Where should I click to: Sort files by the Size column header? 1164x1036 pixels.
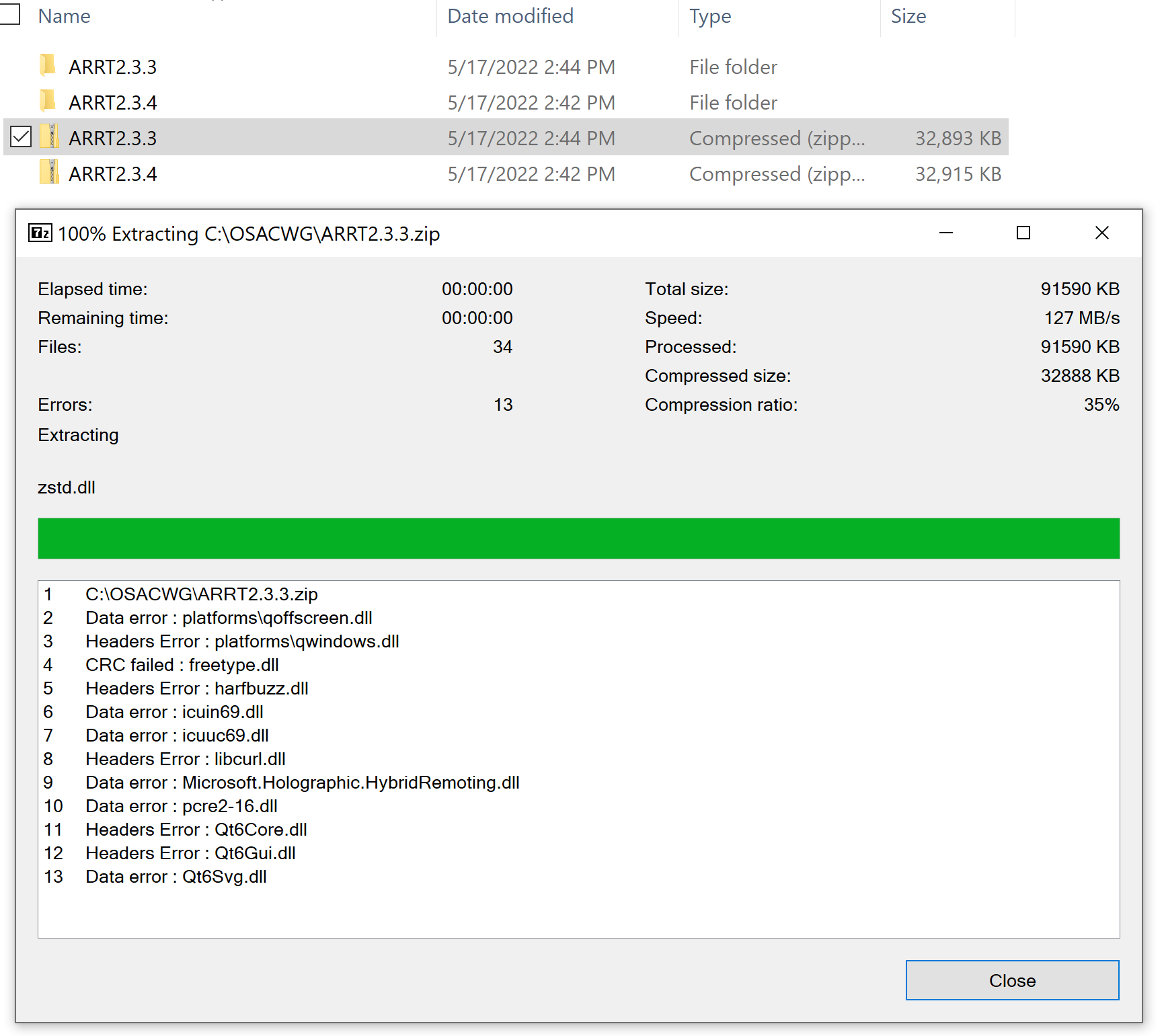click(x=909, y=16)
